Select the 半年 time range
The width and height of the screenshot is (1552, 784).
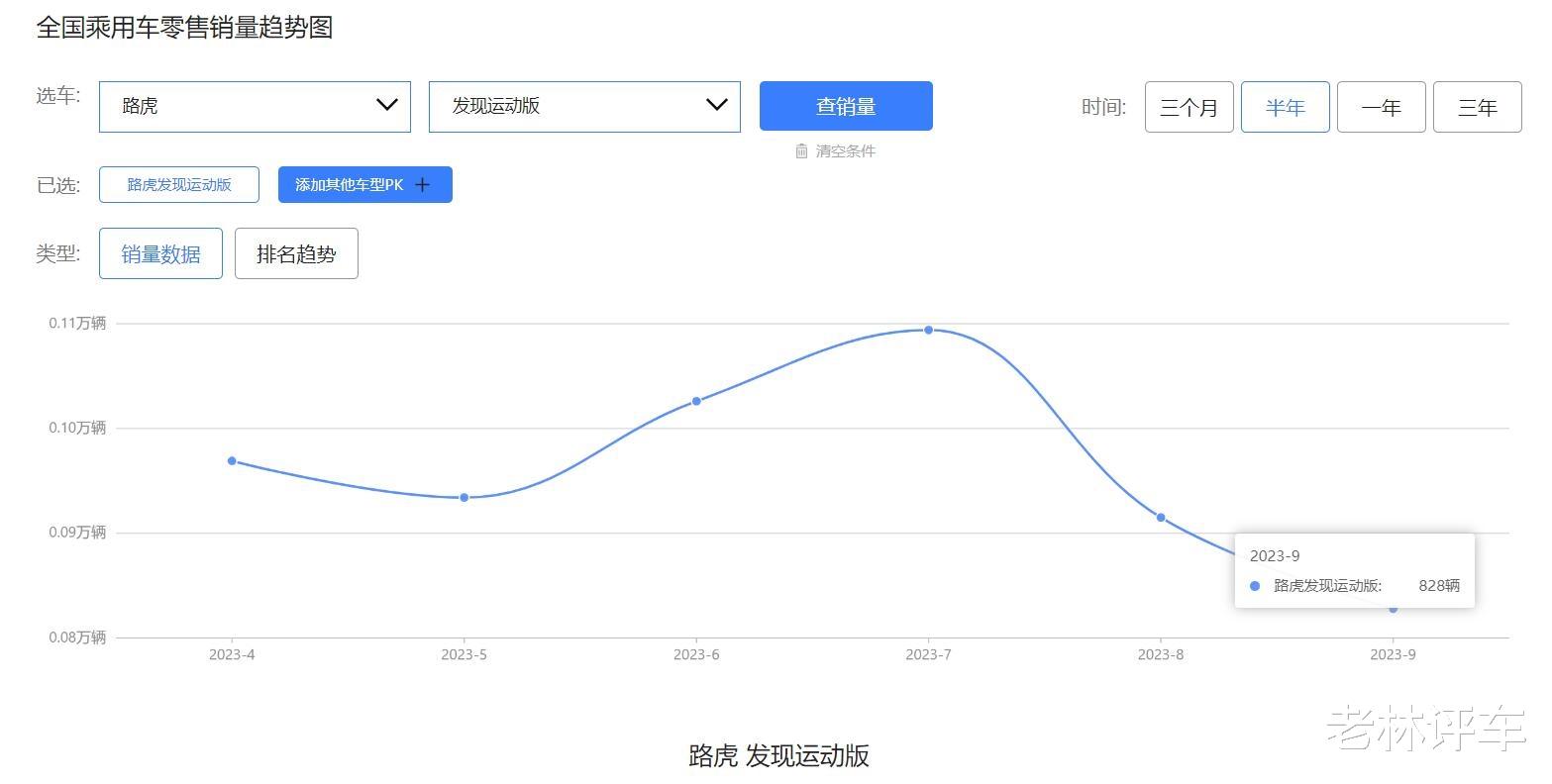pyautogui.click(x=1286, y=107)
